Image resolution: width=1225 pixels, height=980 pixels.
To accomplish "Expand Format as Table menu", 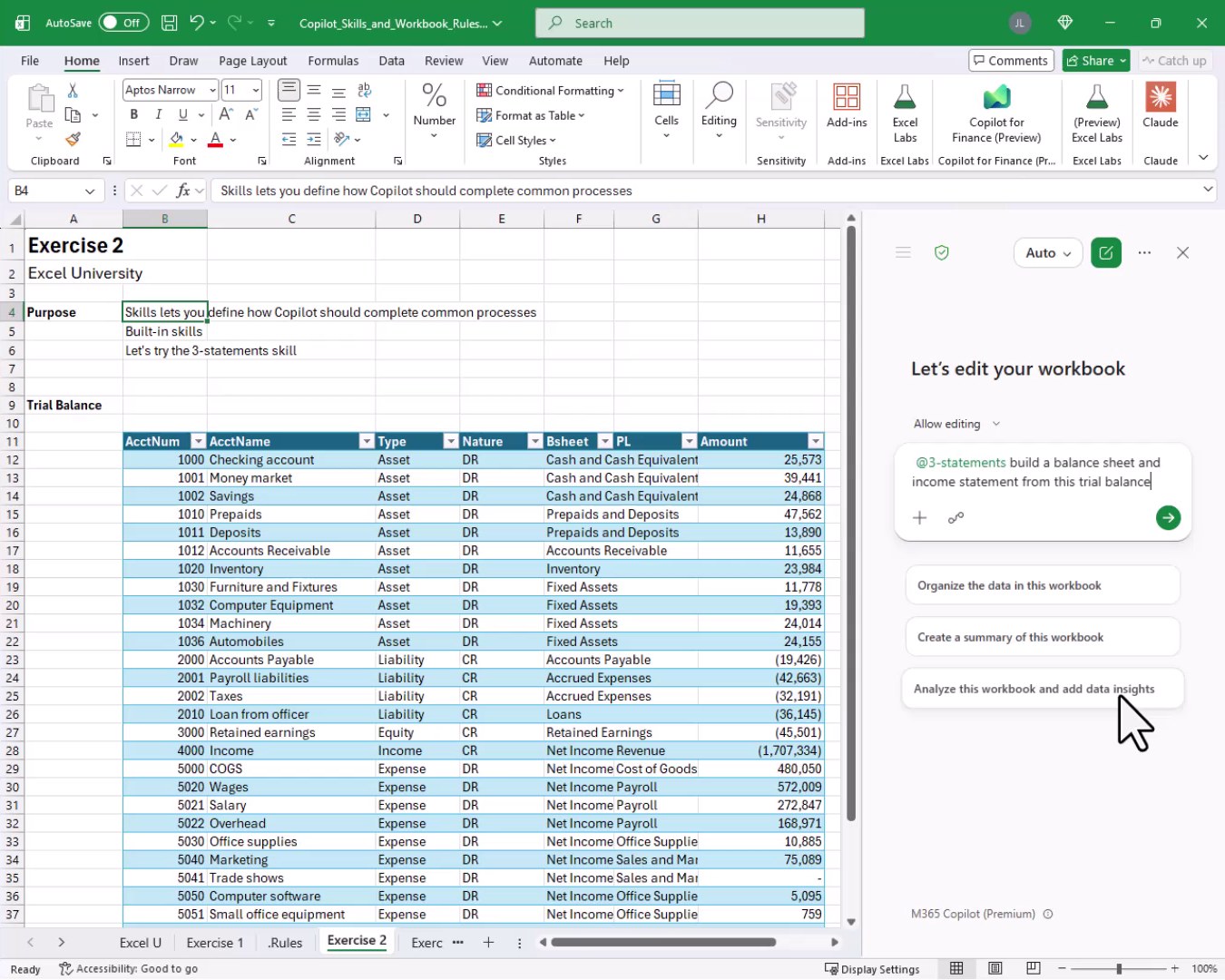I will click(x=531, y=115).
